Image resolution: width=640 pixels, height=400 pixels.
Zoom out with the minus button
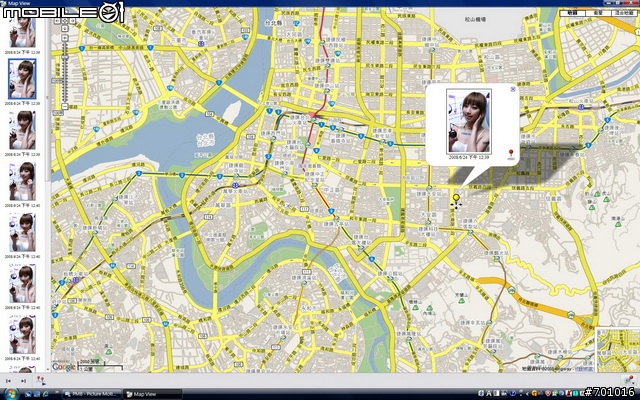64,107
